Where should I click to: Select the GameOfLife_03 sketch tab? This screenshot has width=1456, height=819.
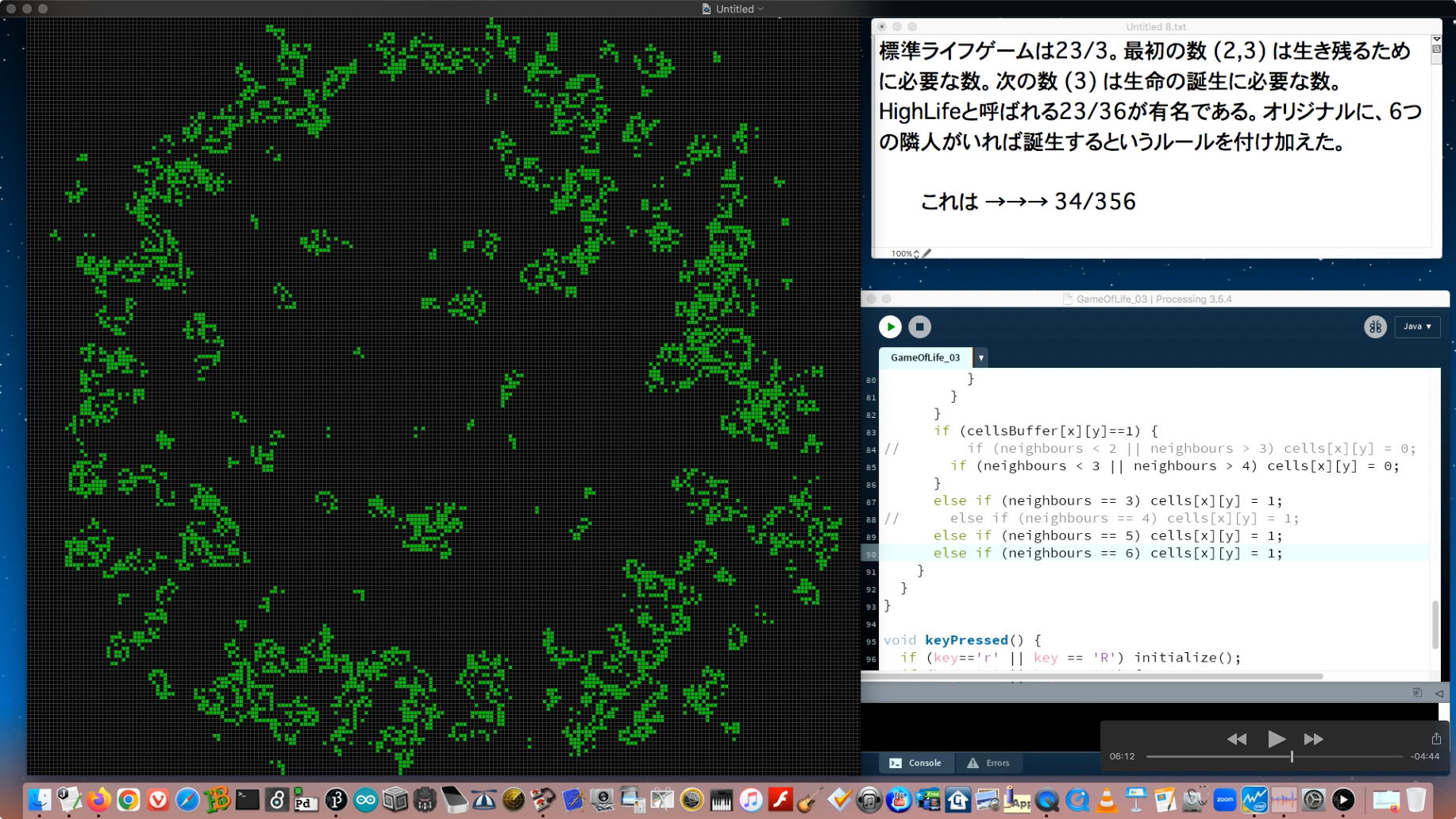tap(925, 357)
